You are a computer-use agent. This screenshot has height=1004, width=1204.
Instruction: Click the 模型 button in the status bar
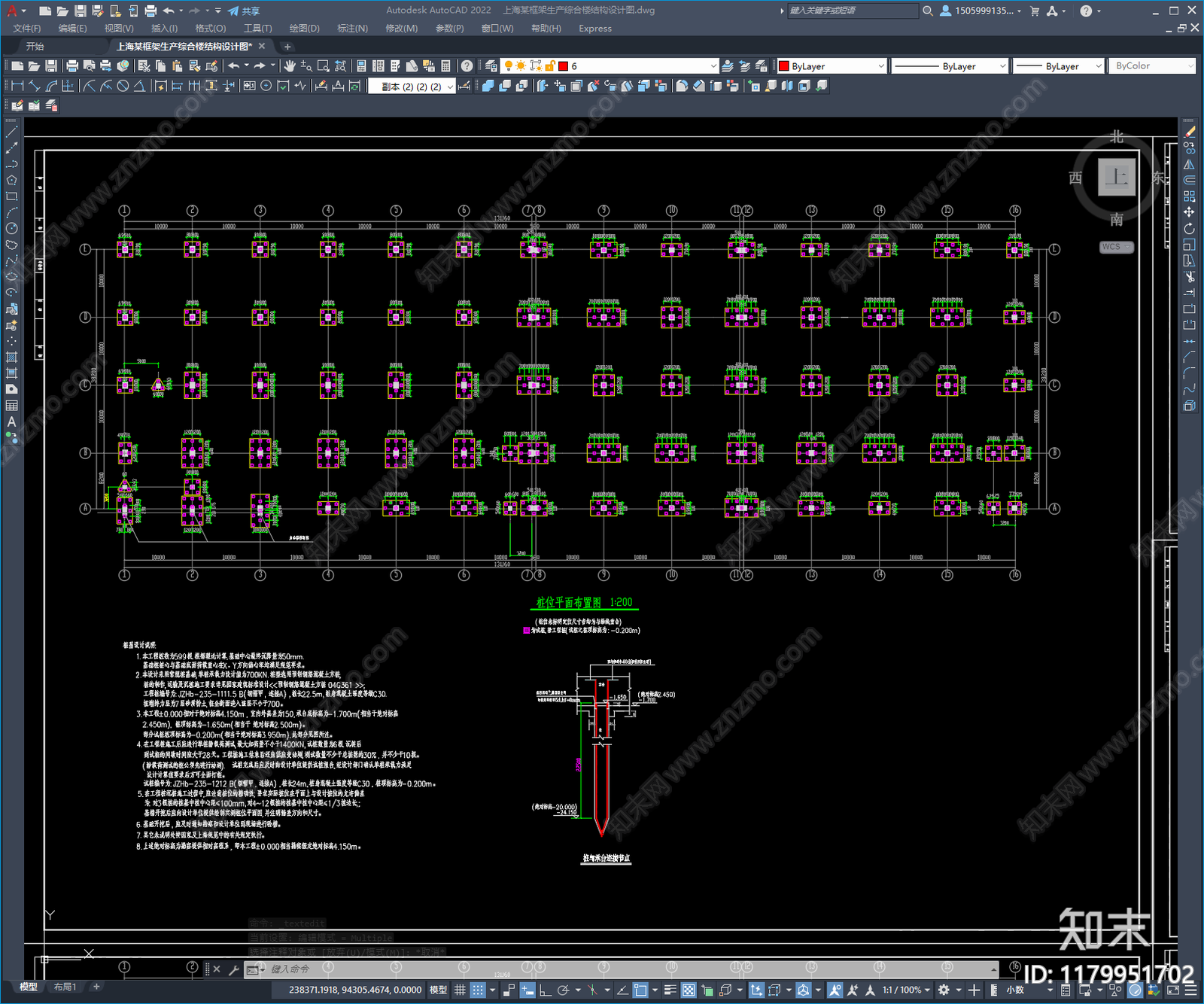point(439,990)
